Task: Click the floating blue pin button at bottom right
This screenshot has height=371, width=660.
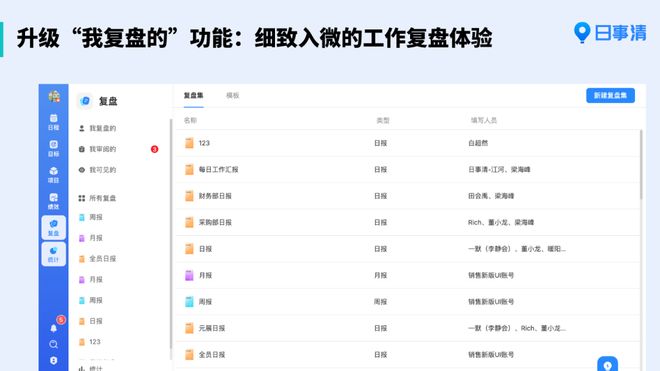Action: (607, 364)
